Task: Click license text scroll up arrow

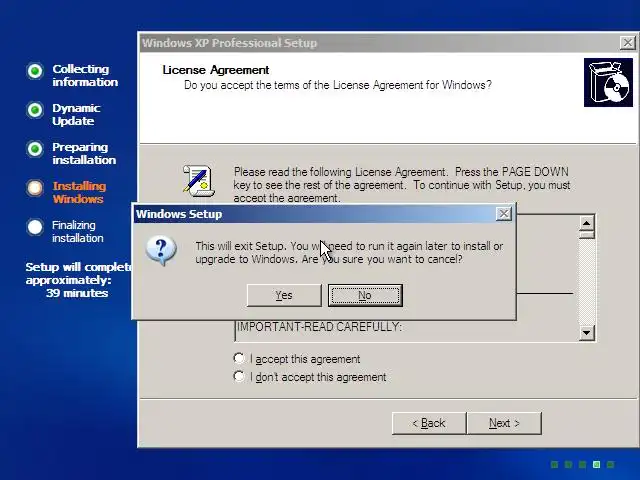Action: pyautogui.click(x=587, y=223)
